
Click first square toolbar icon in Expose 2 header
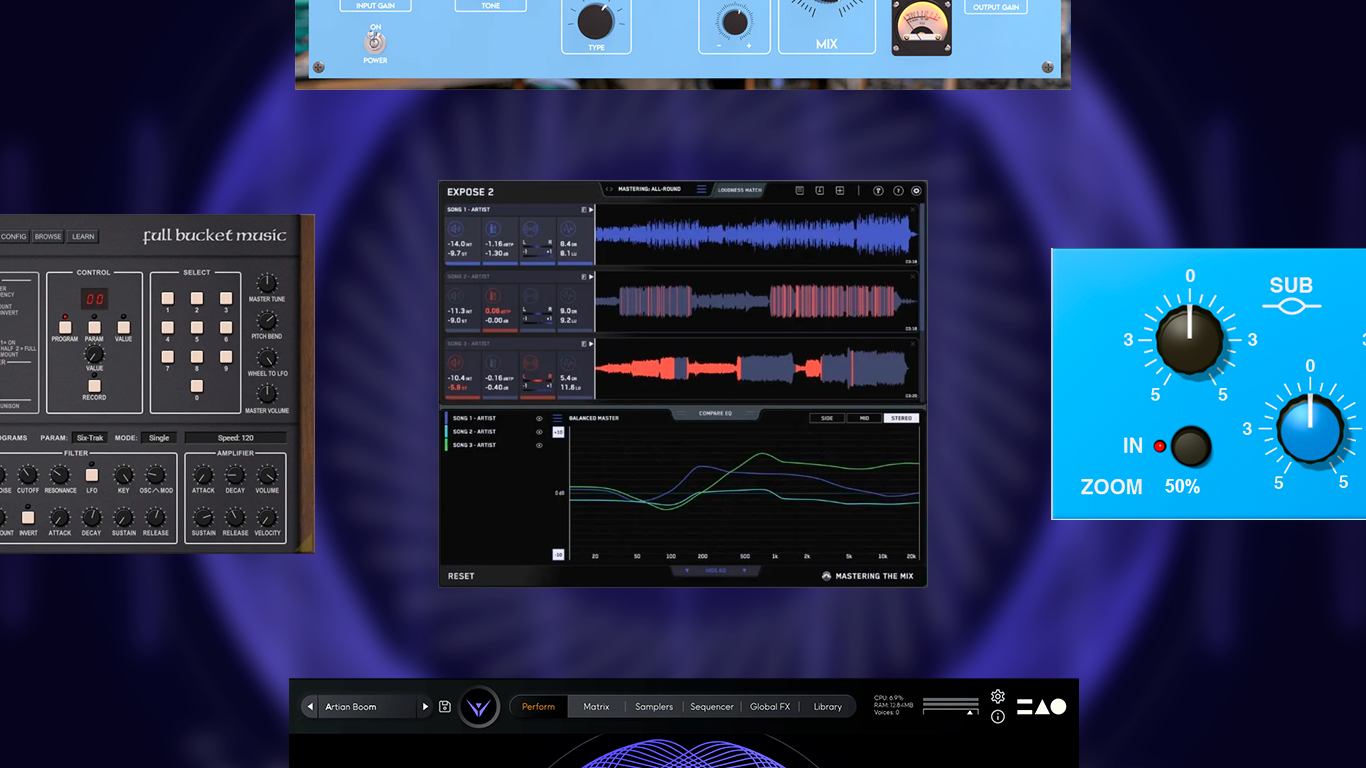[799, 190]
